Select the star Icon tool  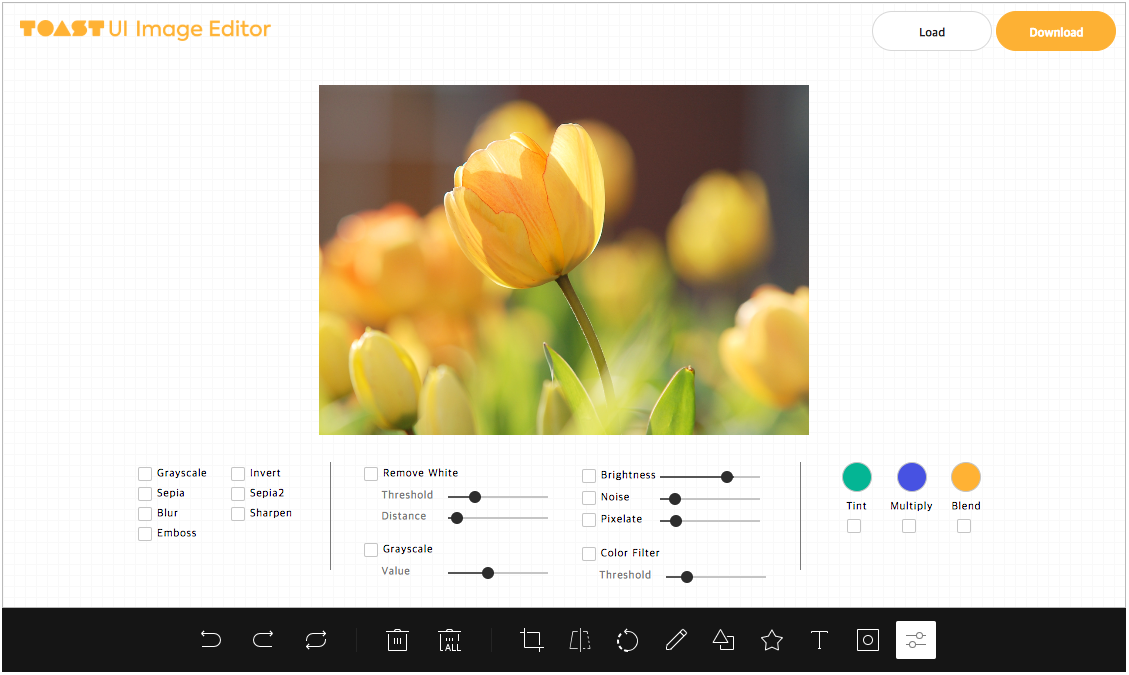(771, 640)
